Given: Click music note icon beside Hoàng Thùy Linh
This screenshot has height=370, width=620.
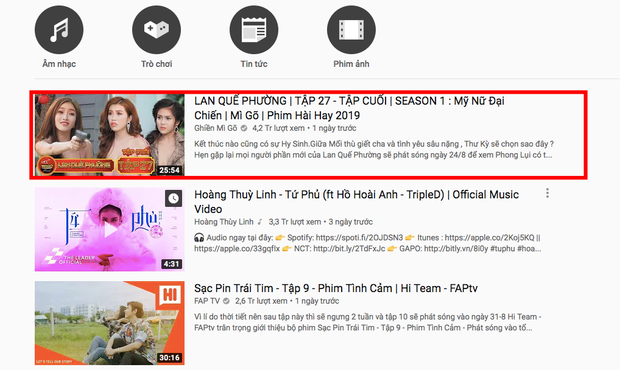Looking at the screenshot, I should 260,222.
